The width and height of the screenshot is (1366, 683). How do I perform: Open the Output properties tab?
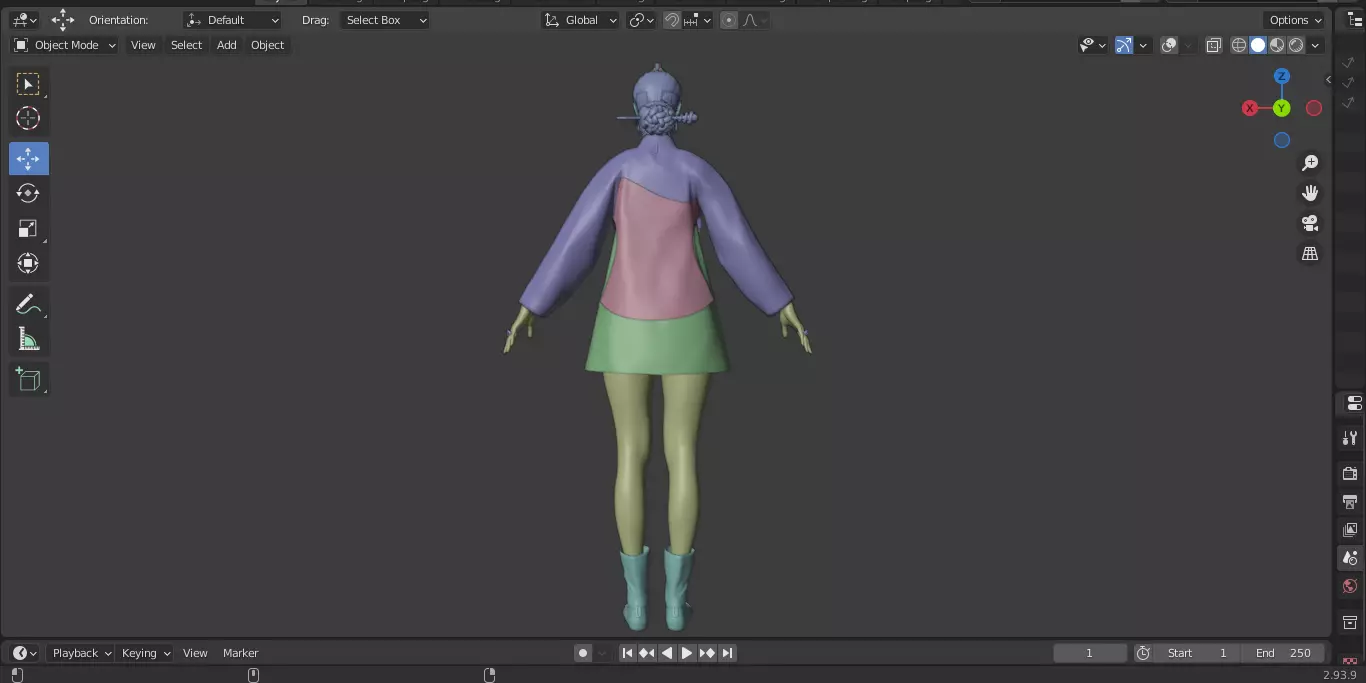pyautogui.click(x=1350, y=501)
